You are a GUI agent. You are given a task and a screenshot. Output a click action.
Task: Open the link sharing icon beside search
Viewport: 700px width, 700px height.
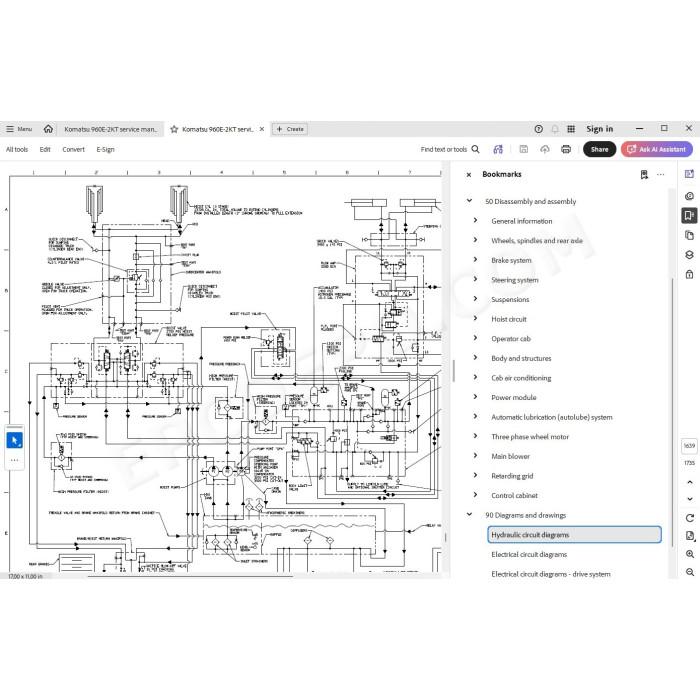click(498, 150)
